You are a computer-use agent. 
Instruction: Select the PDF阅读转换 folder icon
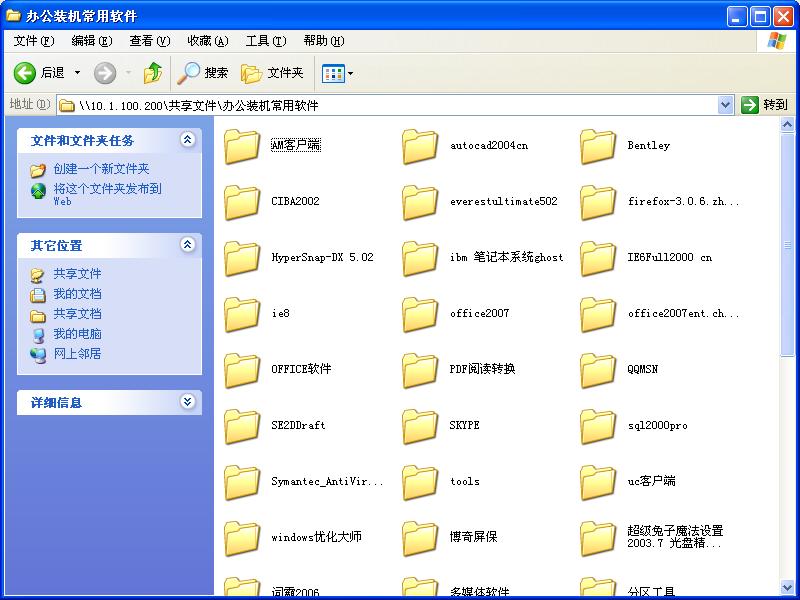click(420, 370)
